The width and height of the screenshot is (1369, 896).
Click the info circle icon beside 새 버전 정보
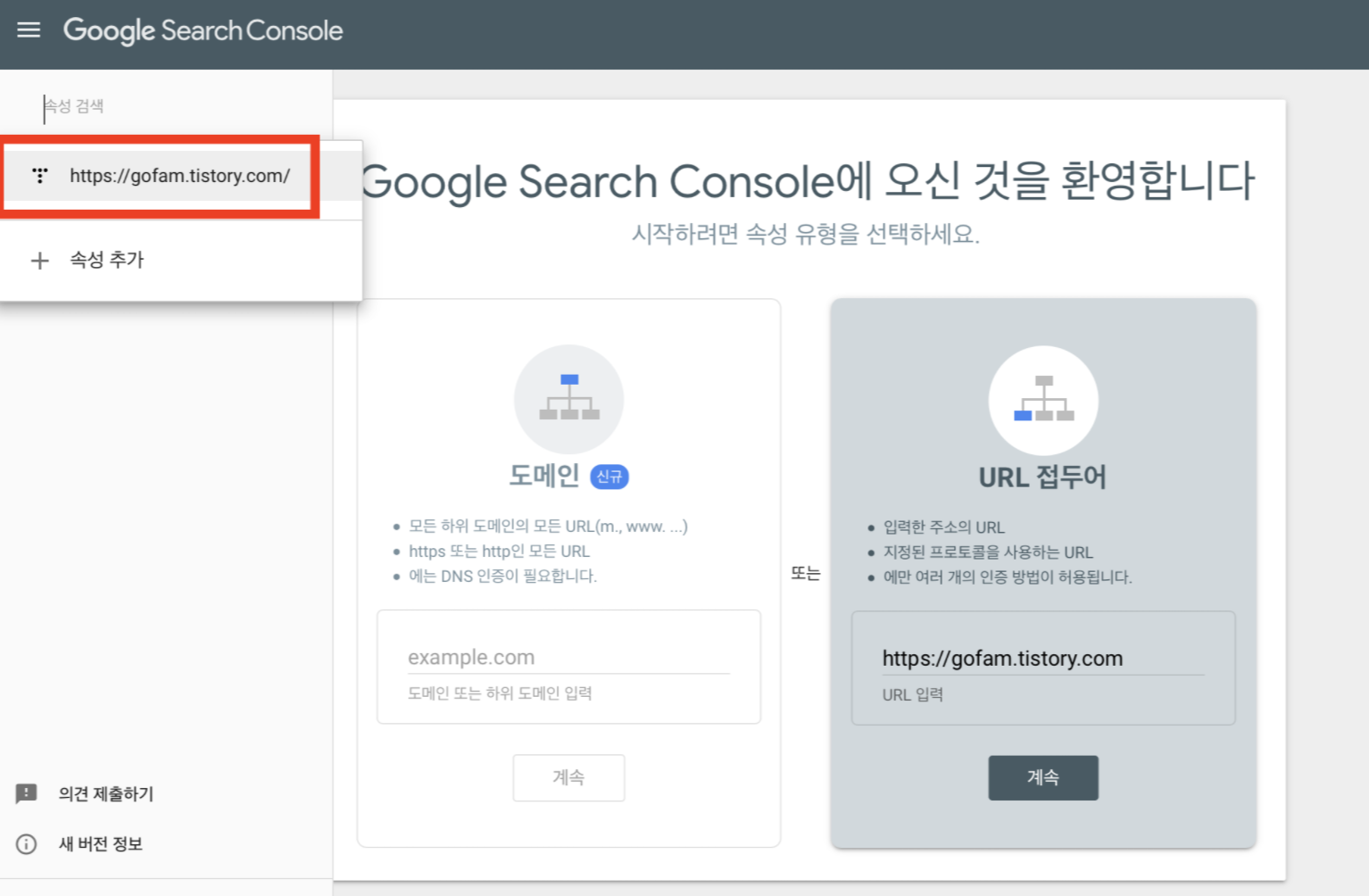27,844
